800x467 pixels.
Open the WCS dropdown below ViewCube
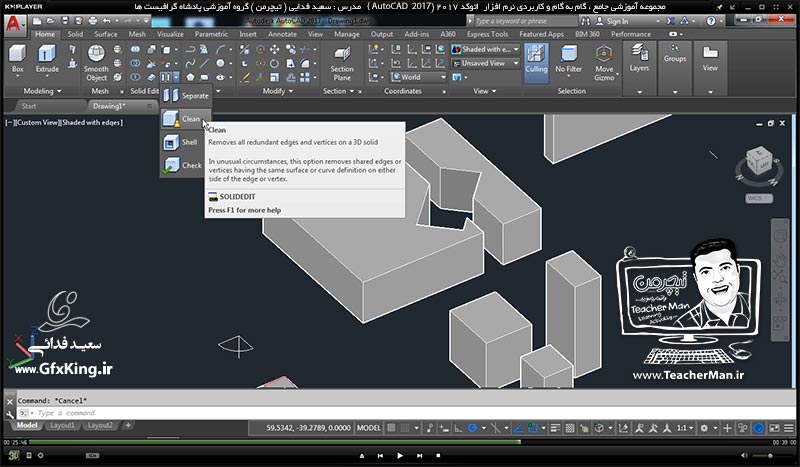pyautogui.click(x=759, y=198)
